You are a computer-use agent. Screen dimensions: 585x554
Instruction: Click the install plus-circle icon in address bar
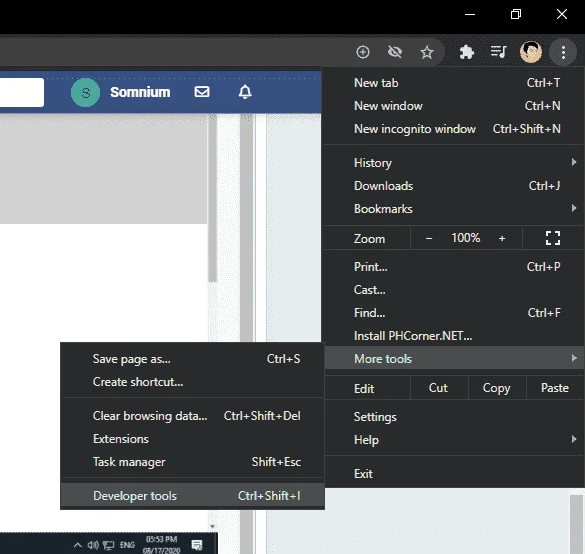(363, 52)
